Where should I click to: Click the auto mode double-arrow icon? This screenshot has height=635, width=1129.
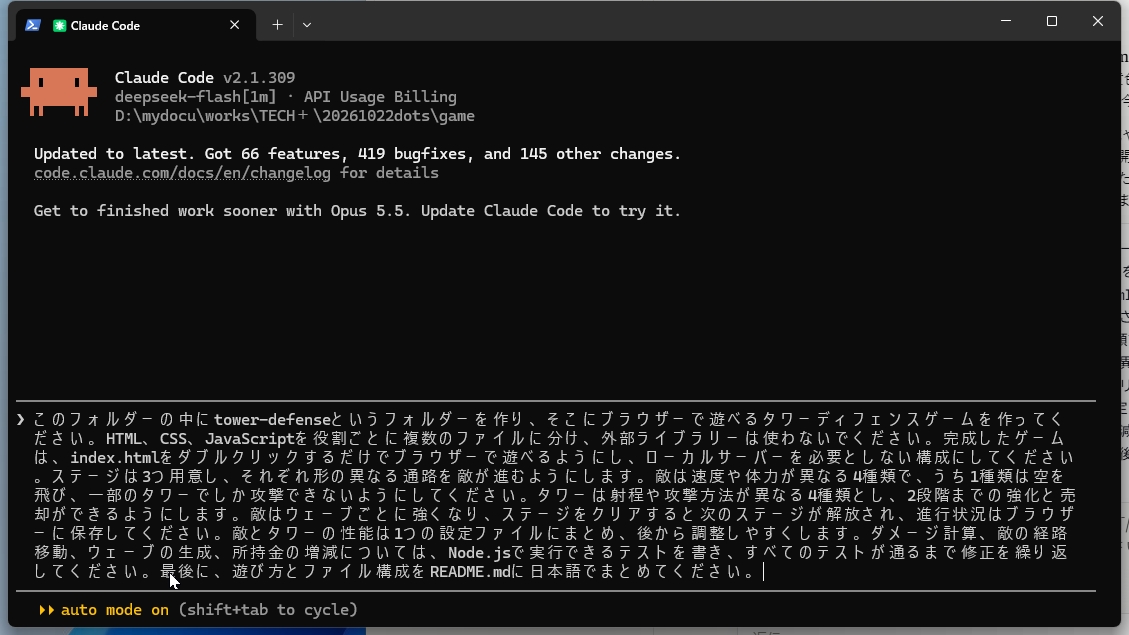point(46,610)
